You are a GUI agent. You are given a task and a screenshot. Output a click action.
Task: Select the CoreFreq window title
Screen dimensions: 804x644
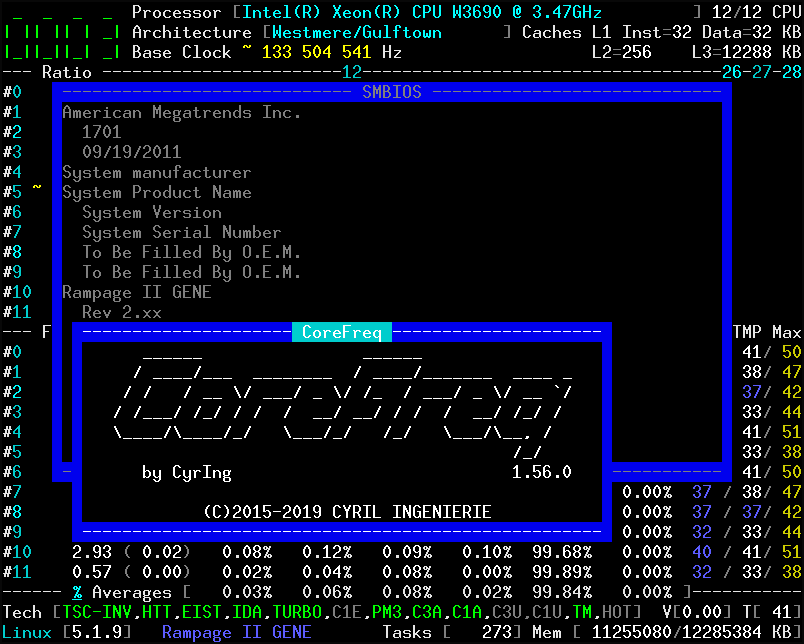(343, 331)
